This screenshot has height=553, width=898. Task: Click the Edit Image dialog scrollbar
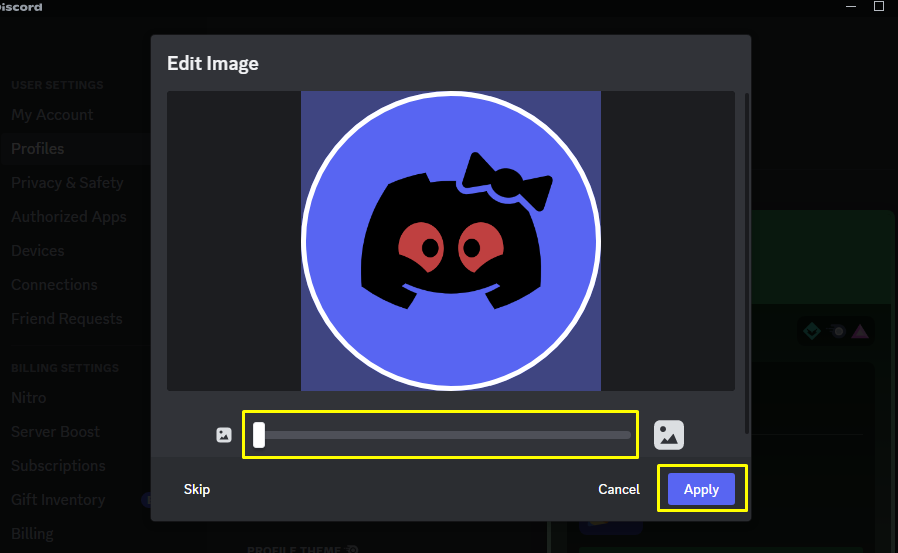[746, 263]
